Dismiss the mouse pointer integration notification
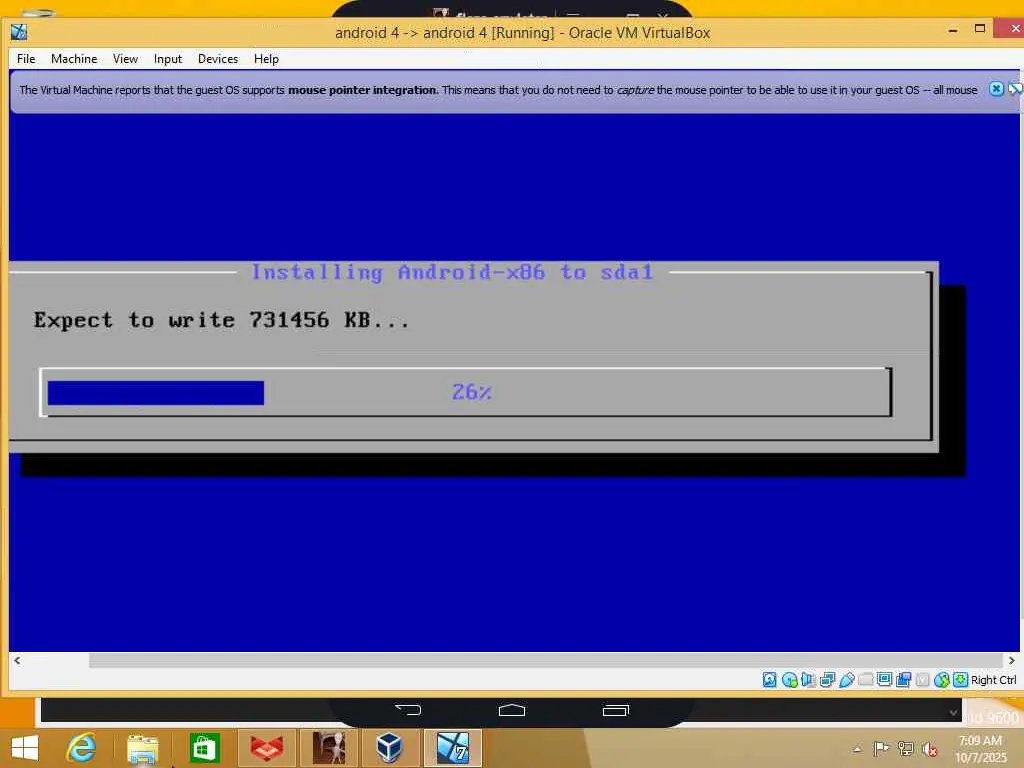 point(995,89)
